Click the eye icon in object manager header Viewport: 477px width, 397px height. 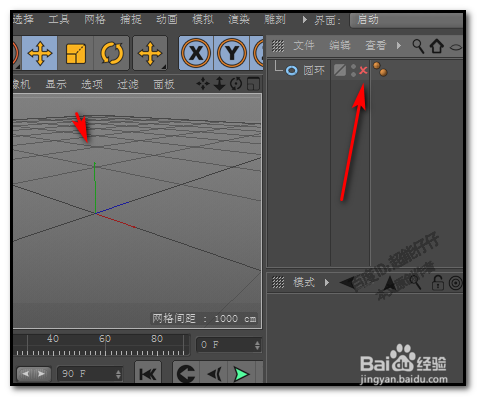[456, 47]
